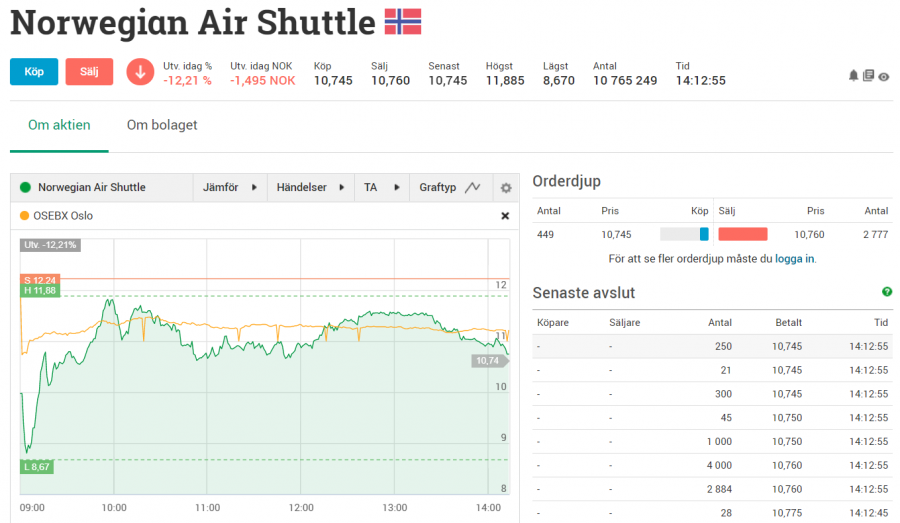The height and width of the screenshot is (523, 900).
Task: Toggle the OSEBX Oslo orange series dot
Action: tap(25, 216)
